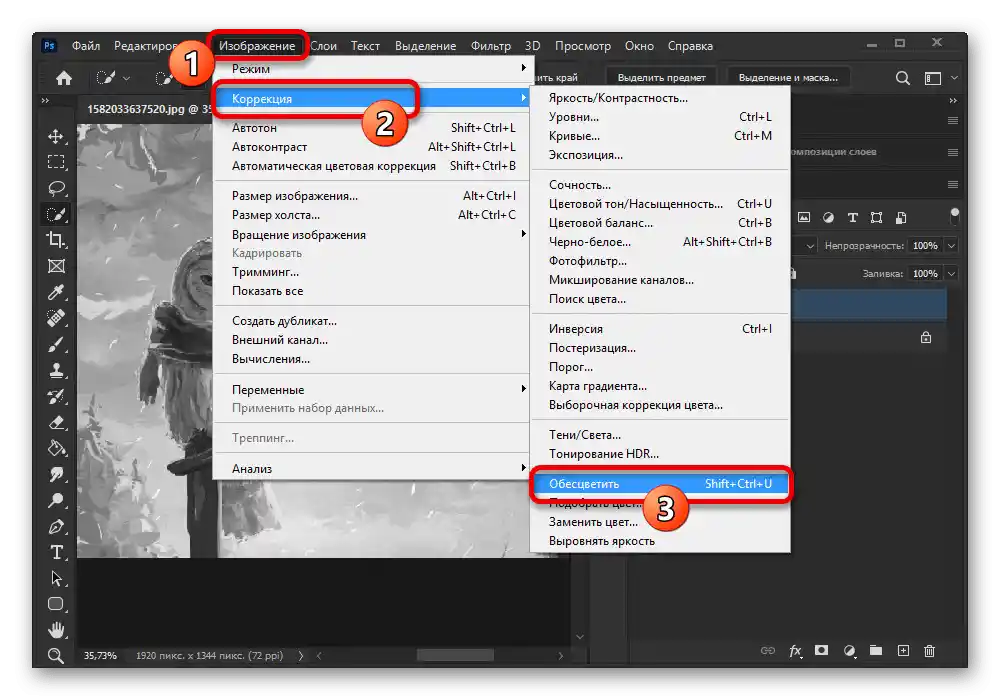Select the Horizontal Type tool

tap(57, 551)
